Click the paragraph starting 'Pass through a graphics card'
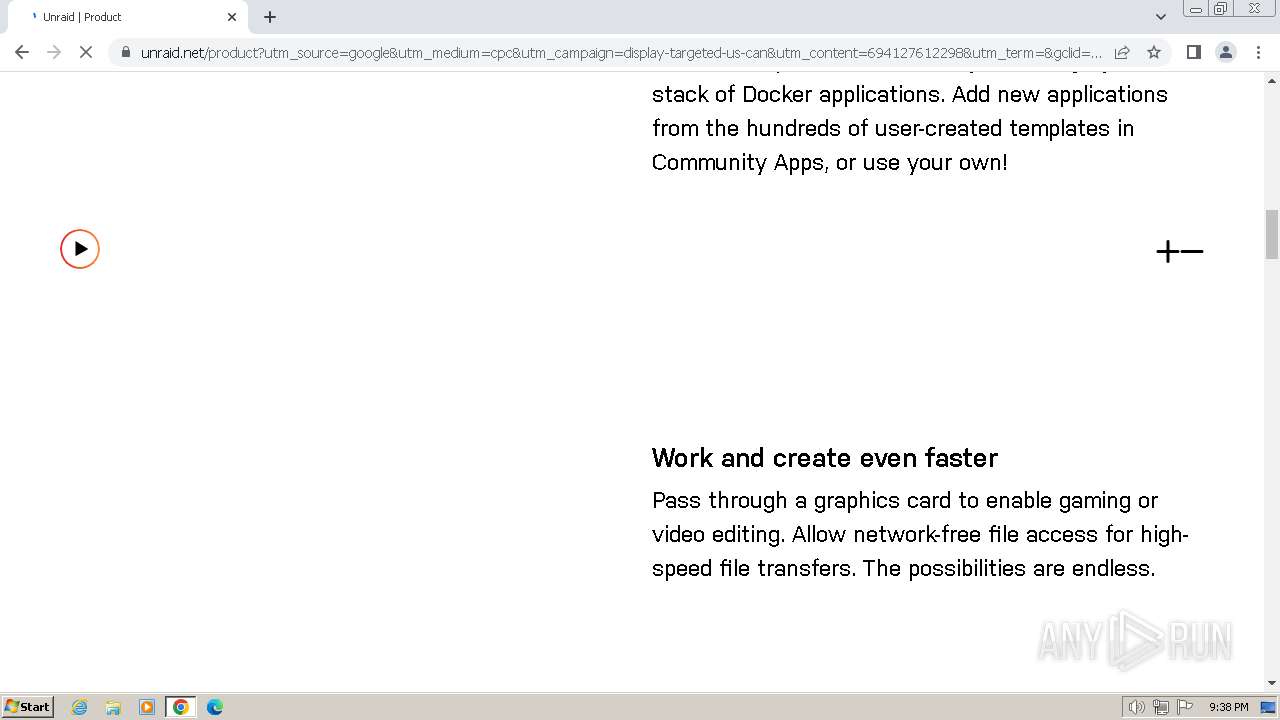Viewport: 1280px width, 720px height. click(x=920, y=534)
